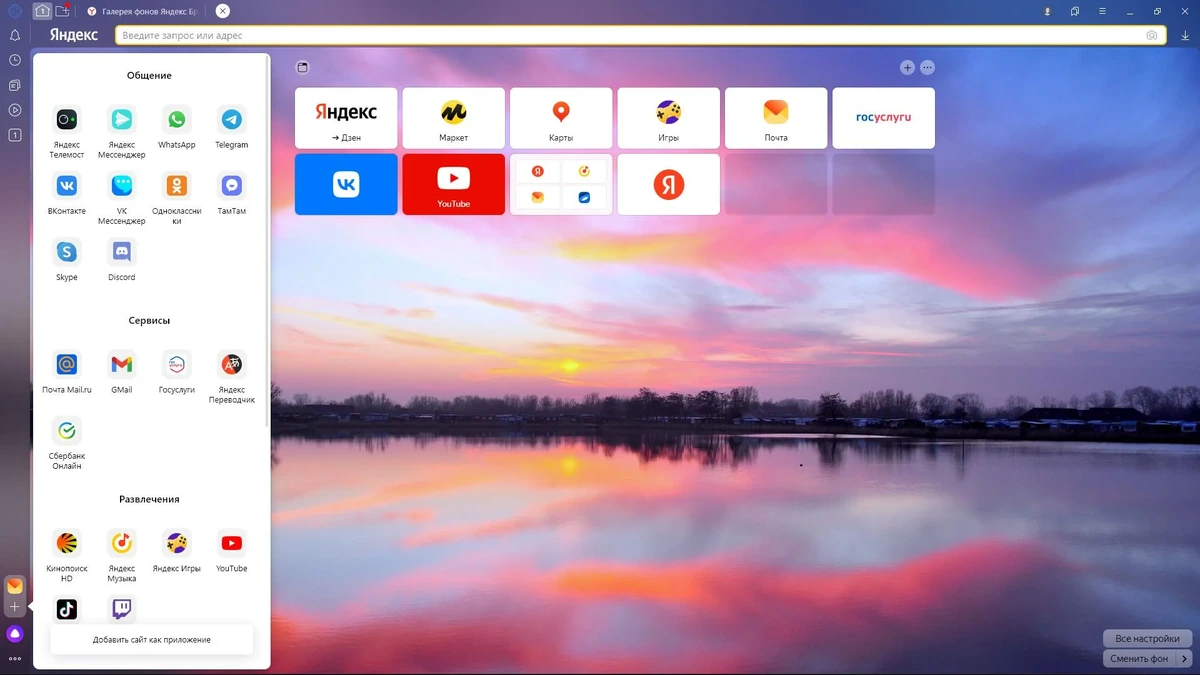
Task: Expand arrow next to Сменить фон
Action: tap(1185, 659)
